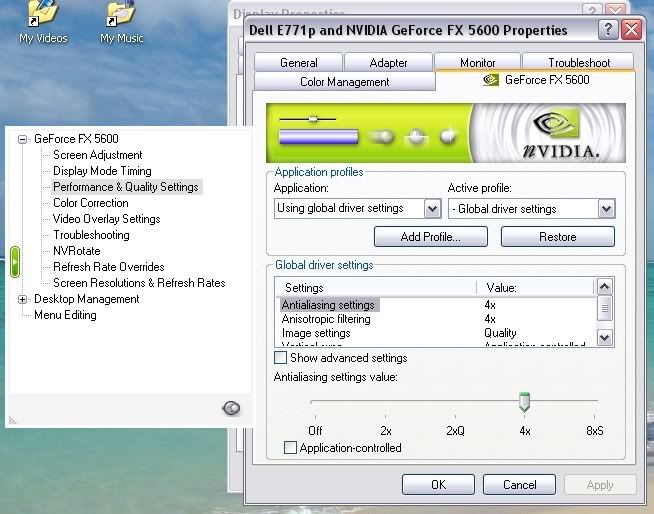The height and width of the screenshot is (514, 654).
Task: Open the Troubleshoot tab
Action: (577, 62)
